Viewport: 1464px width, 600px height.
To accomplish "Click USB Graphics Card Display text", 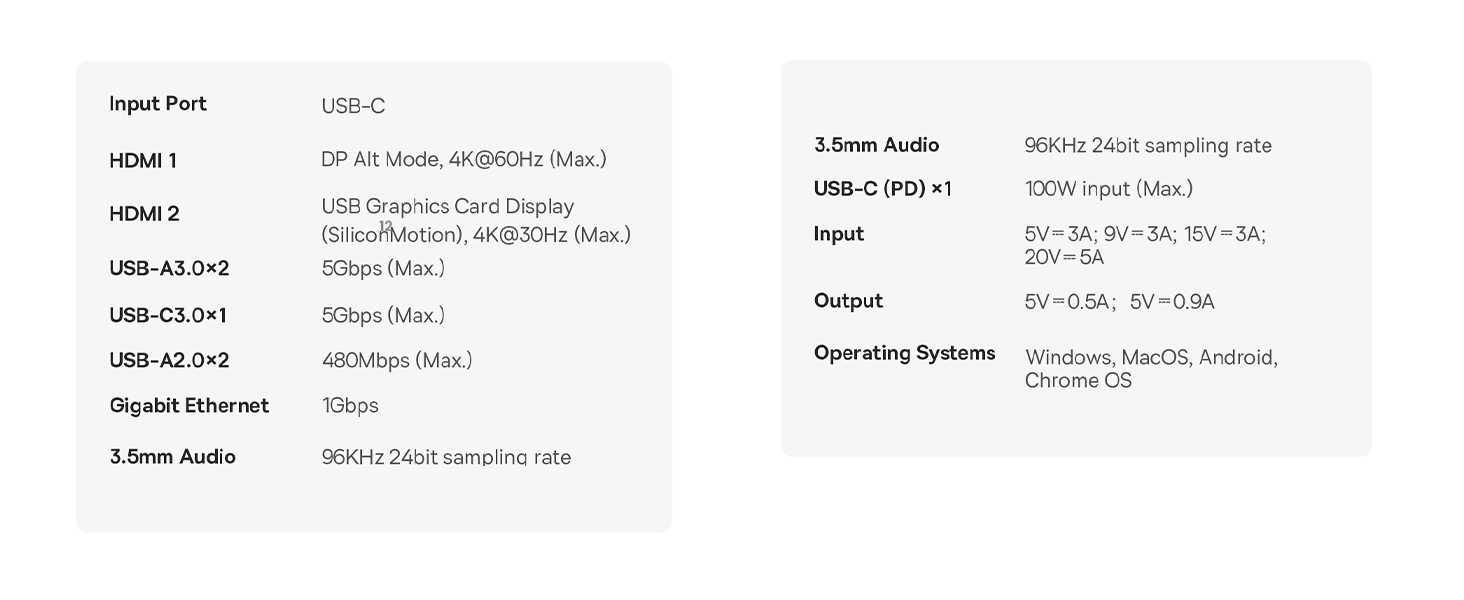I will pyautogui.click(x=448, y=207).
